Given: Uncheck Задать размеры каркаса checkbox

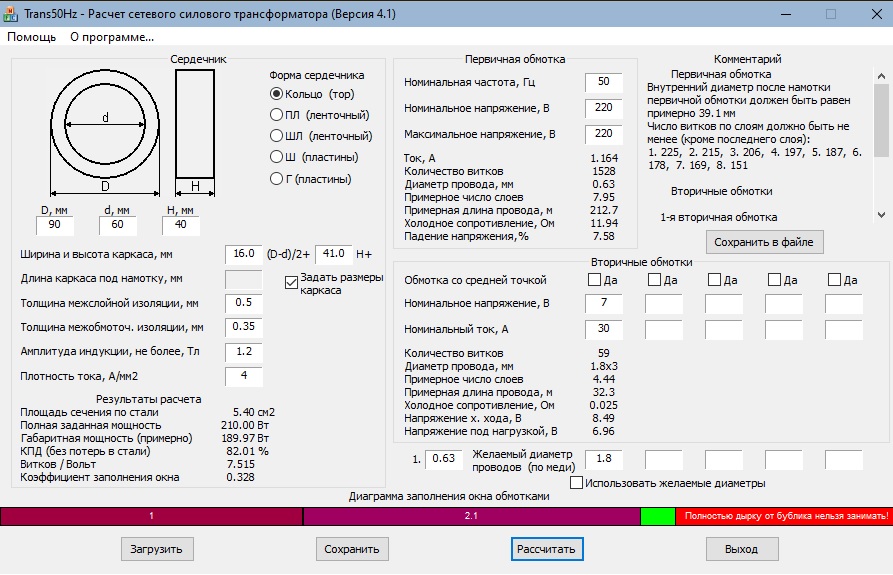Looking at the screenshot, I should pyautogui.click(x=292, y=282).
